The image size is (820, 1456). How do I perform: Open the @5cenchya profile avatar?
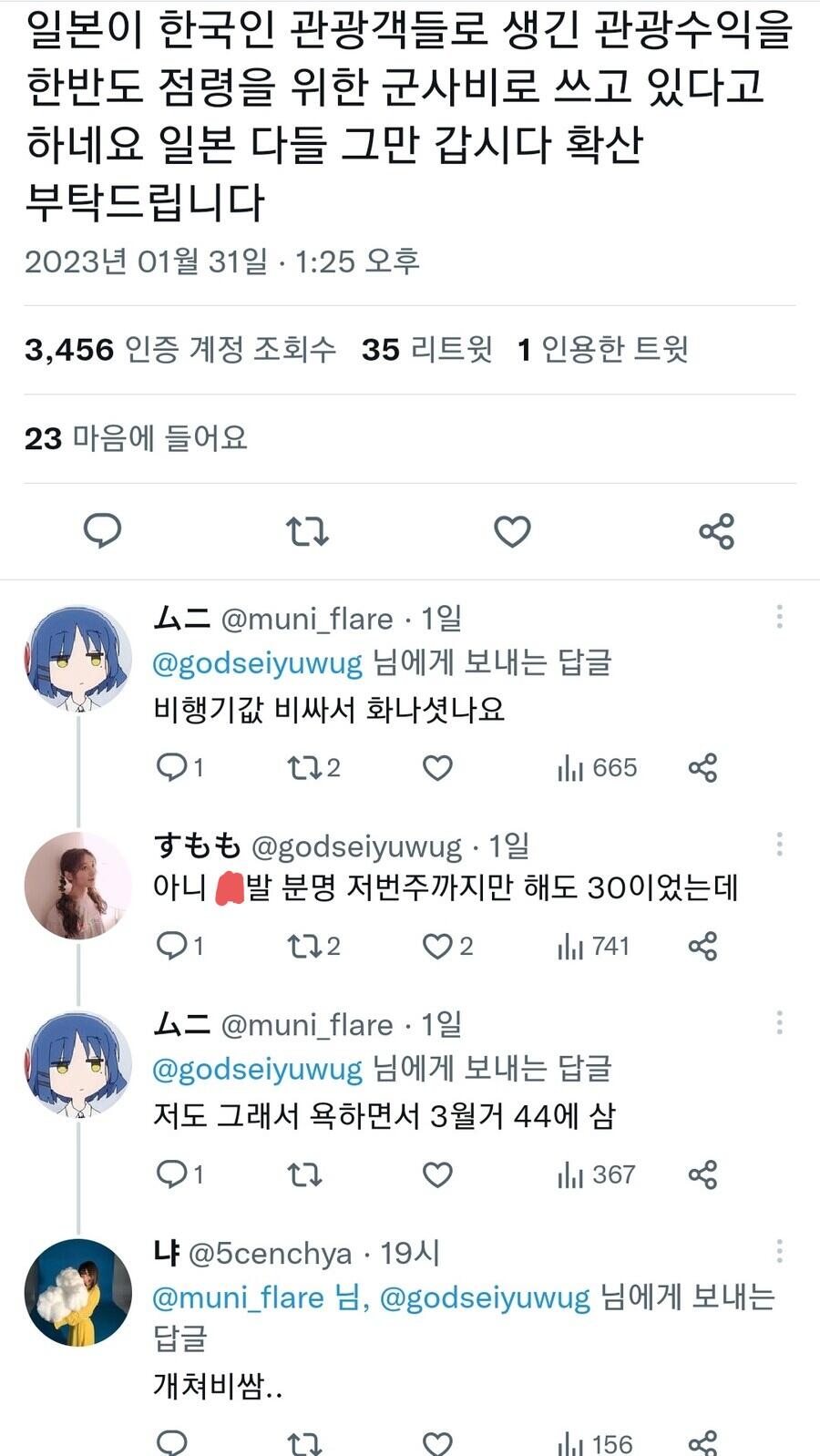pyautogui.click(x=77, y=1292)
